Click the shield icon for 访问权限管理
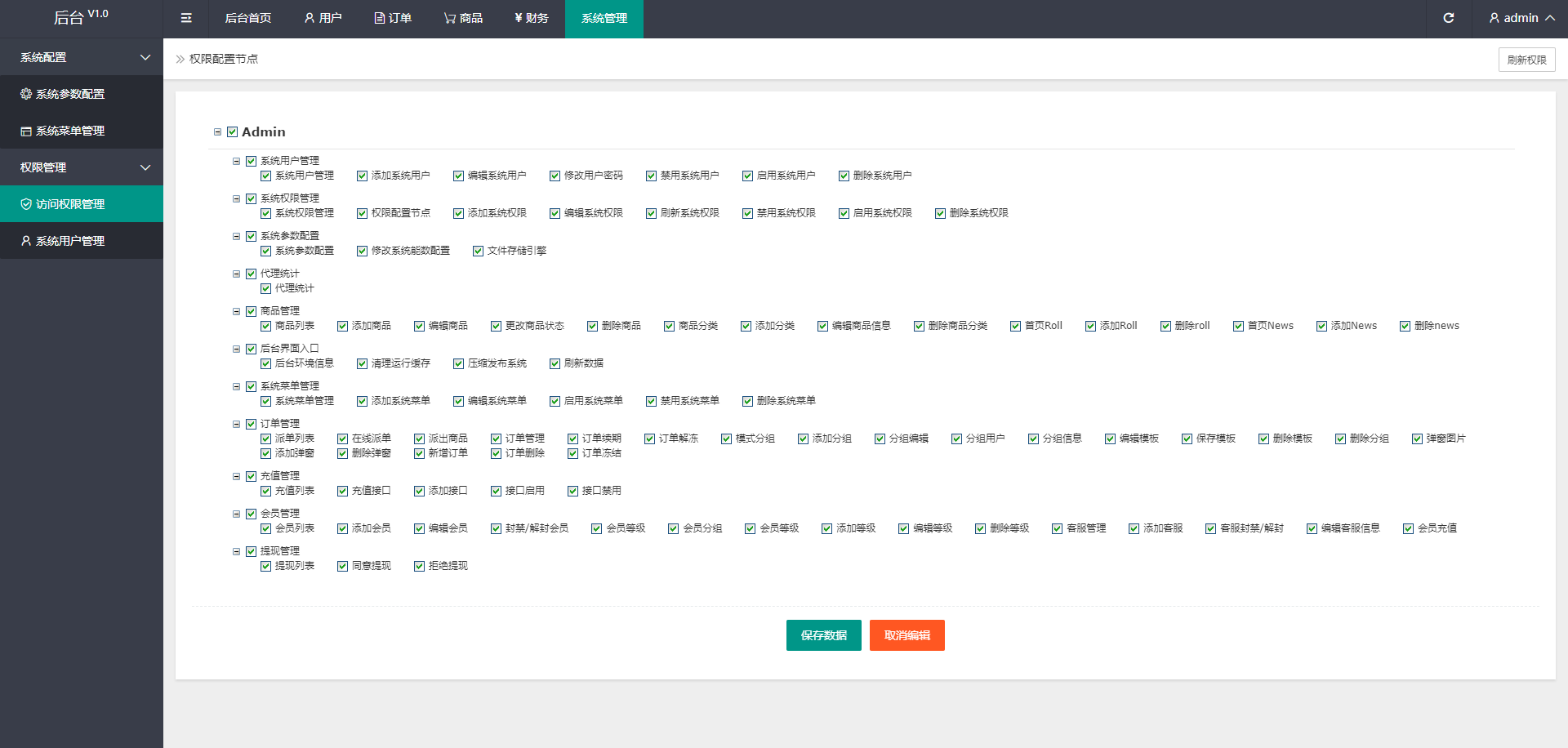1568x748 pixels. 26,204
